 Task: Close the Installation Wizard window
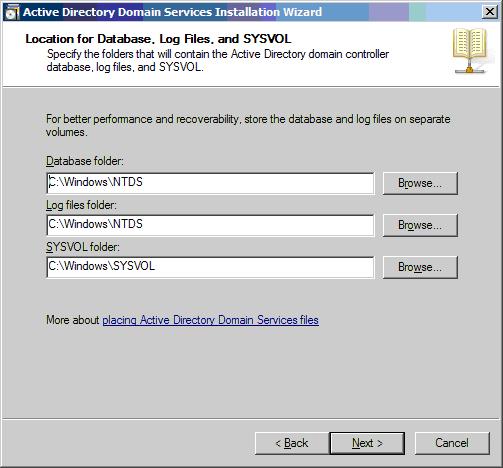point(490,12)
